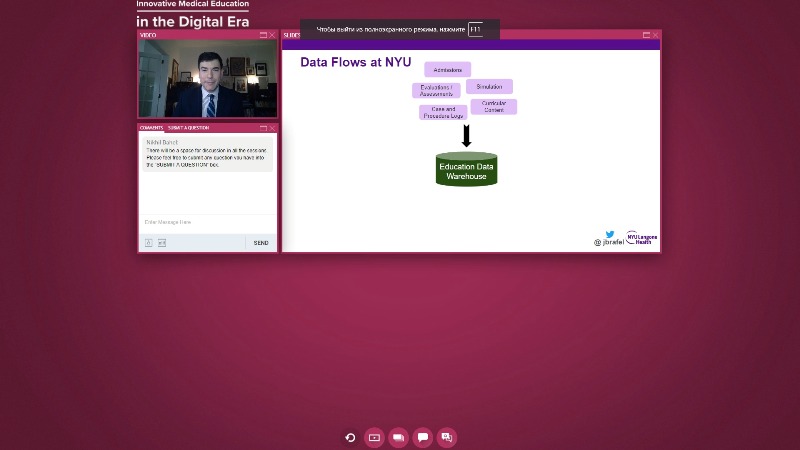Screen dimensions: 800x450
Task: Click the Education Data Warehouse cylinder
Action: point(466,169)
